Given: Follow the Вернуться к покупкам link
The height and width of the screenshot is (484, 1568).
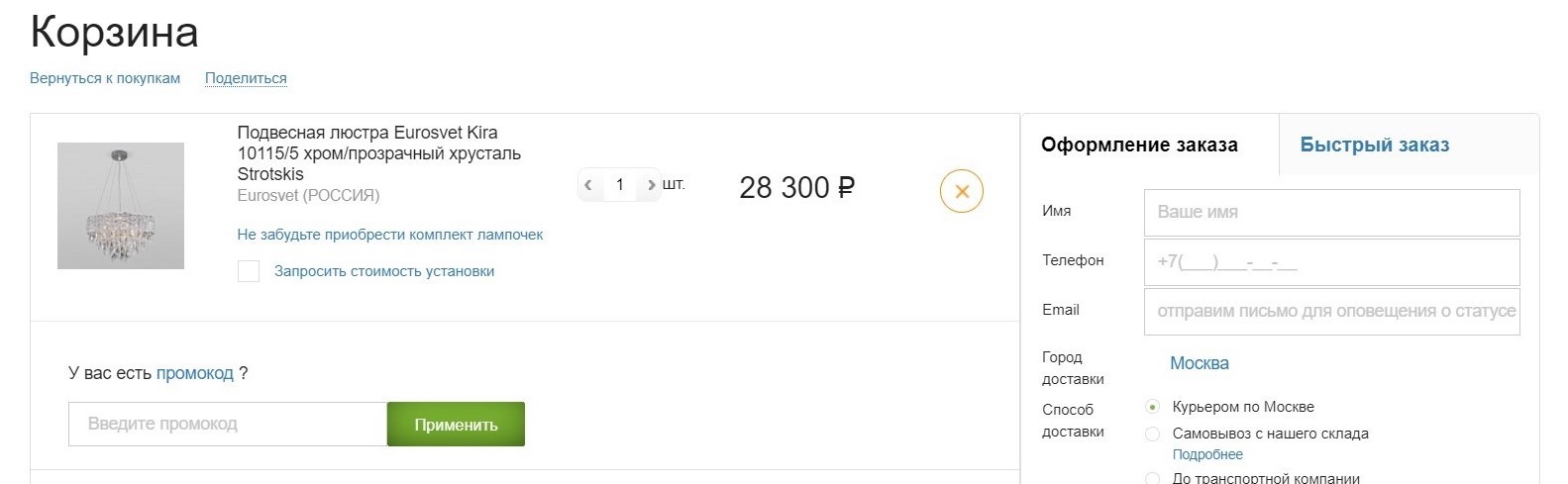Looking at the screenshot, I should [x=105, y=78].
